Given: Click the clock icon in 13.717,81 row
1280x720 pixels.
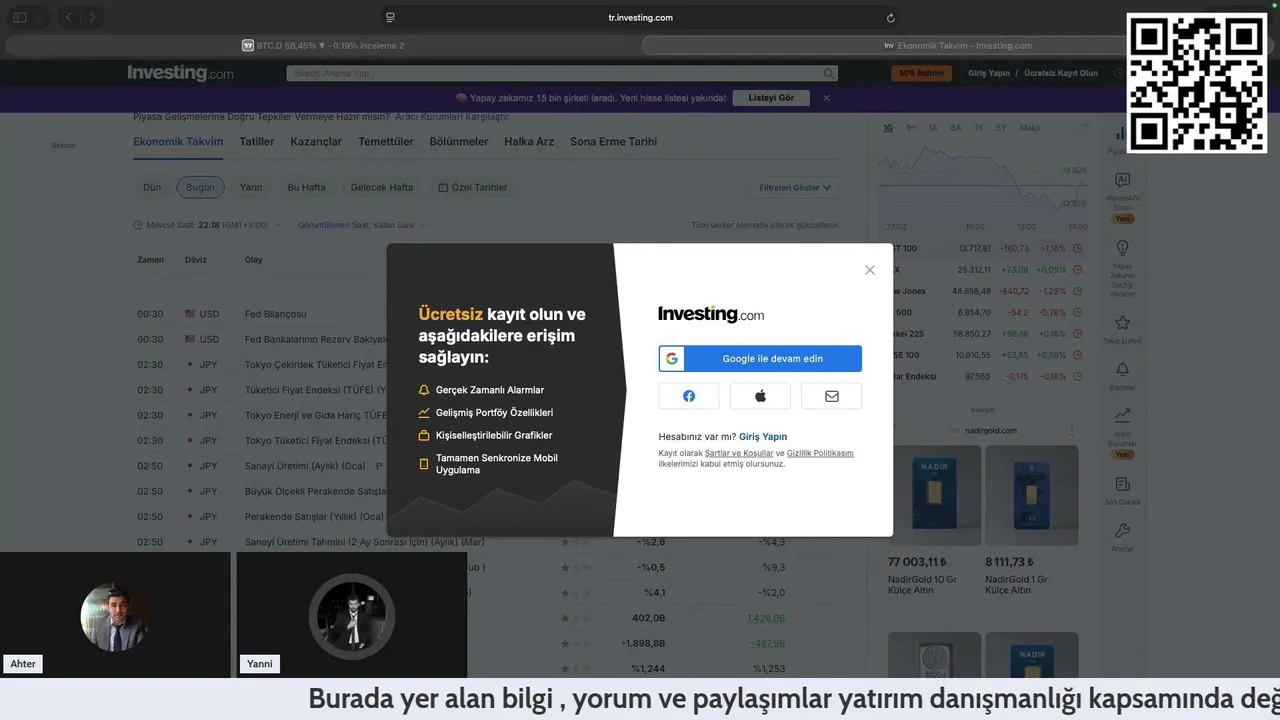Looking at the screenshot, I should (x=1077, y=248).
